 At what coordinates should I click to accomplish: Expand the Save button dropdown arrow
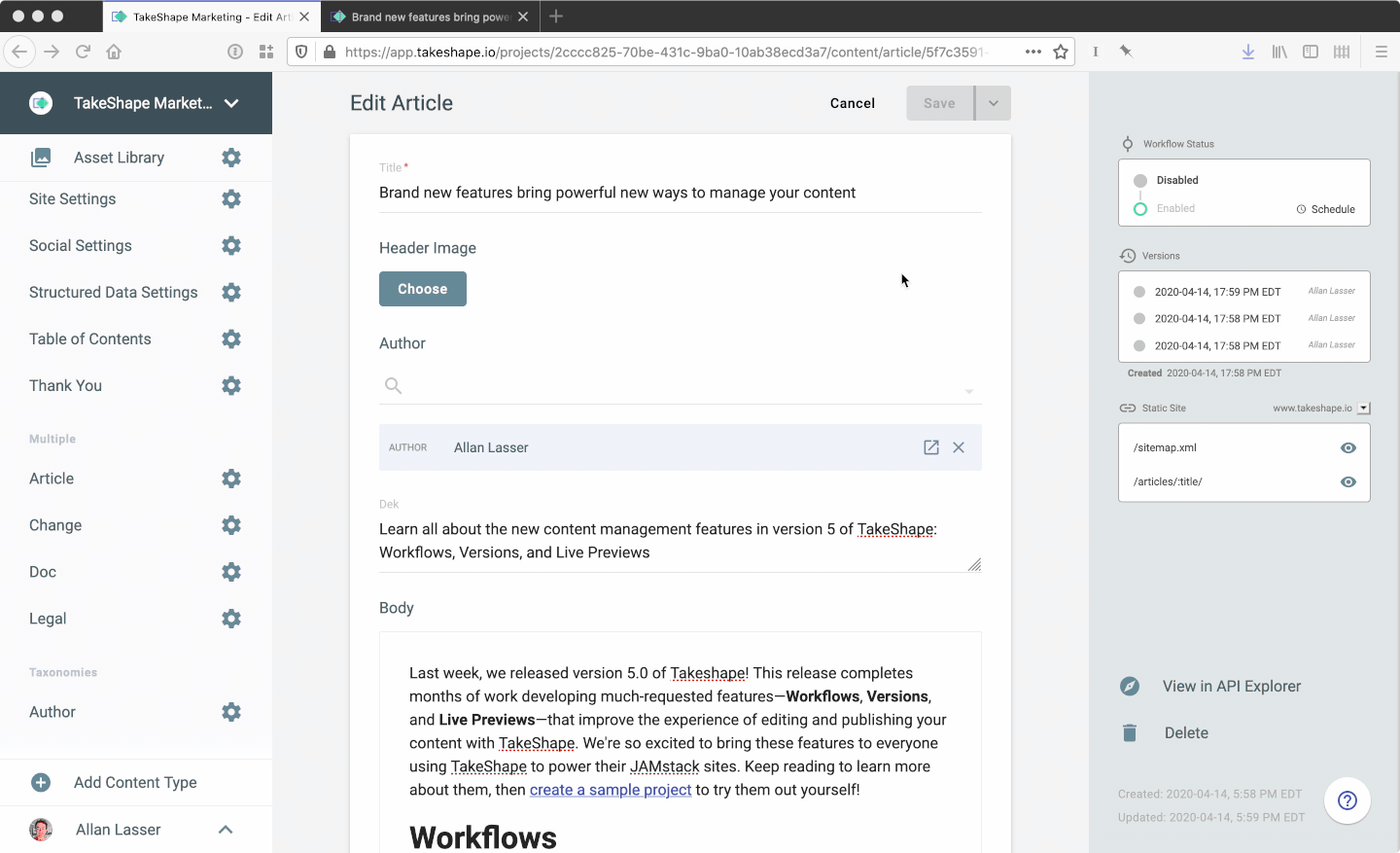[993, 103]
